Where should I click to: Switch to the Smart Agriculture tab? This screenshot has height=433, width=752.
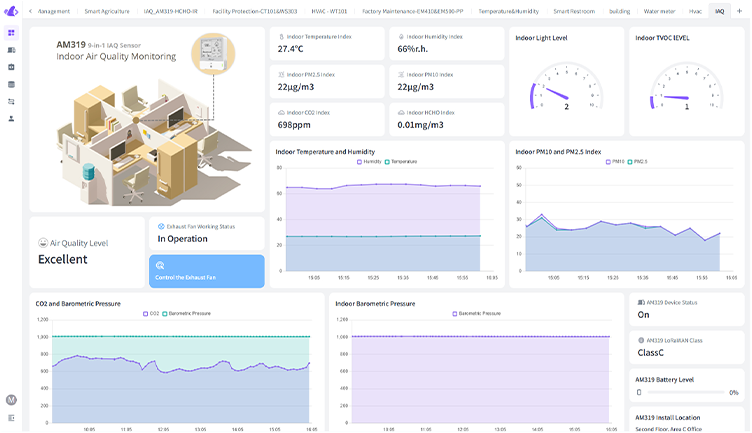(x=106, y=10)
